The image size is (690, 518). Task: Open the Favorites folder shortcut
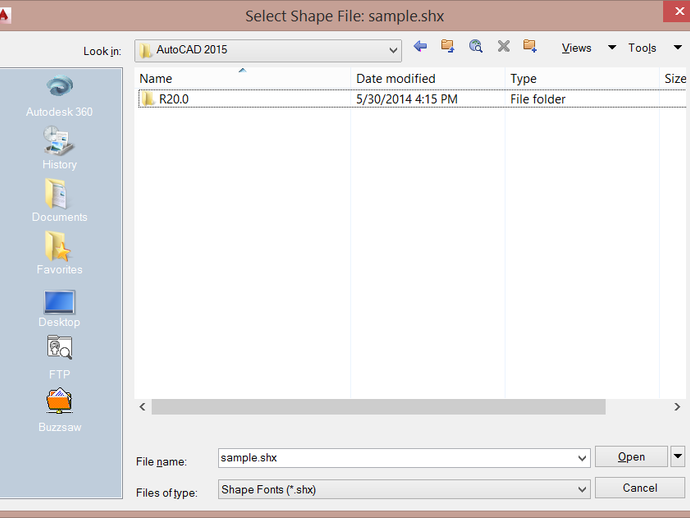(59, 253)
